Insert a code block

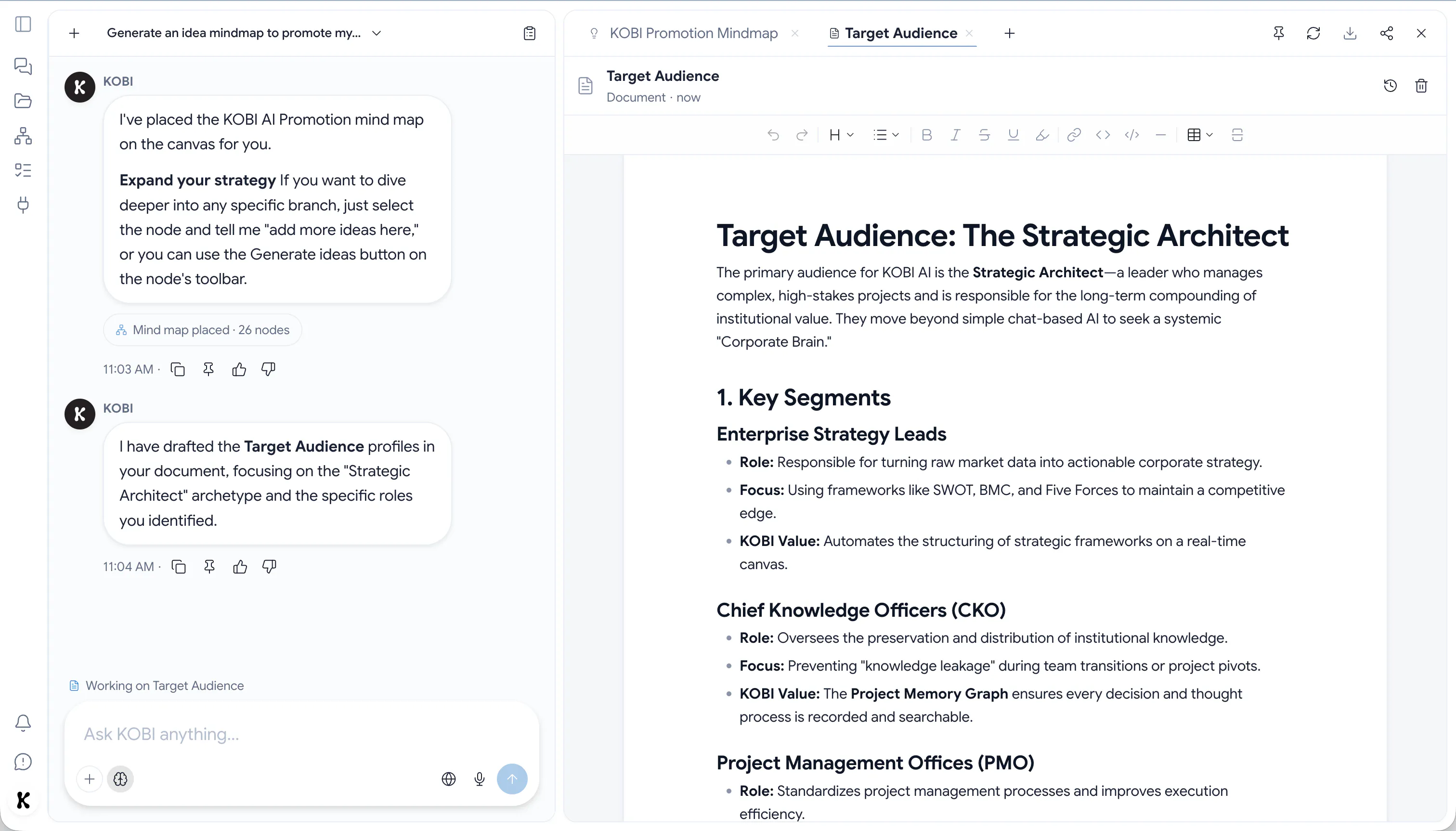tap(1132, 135)
